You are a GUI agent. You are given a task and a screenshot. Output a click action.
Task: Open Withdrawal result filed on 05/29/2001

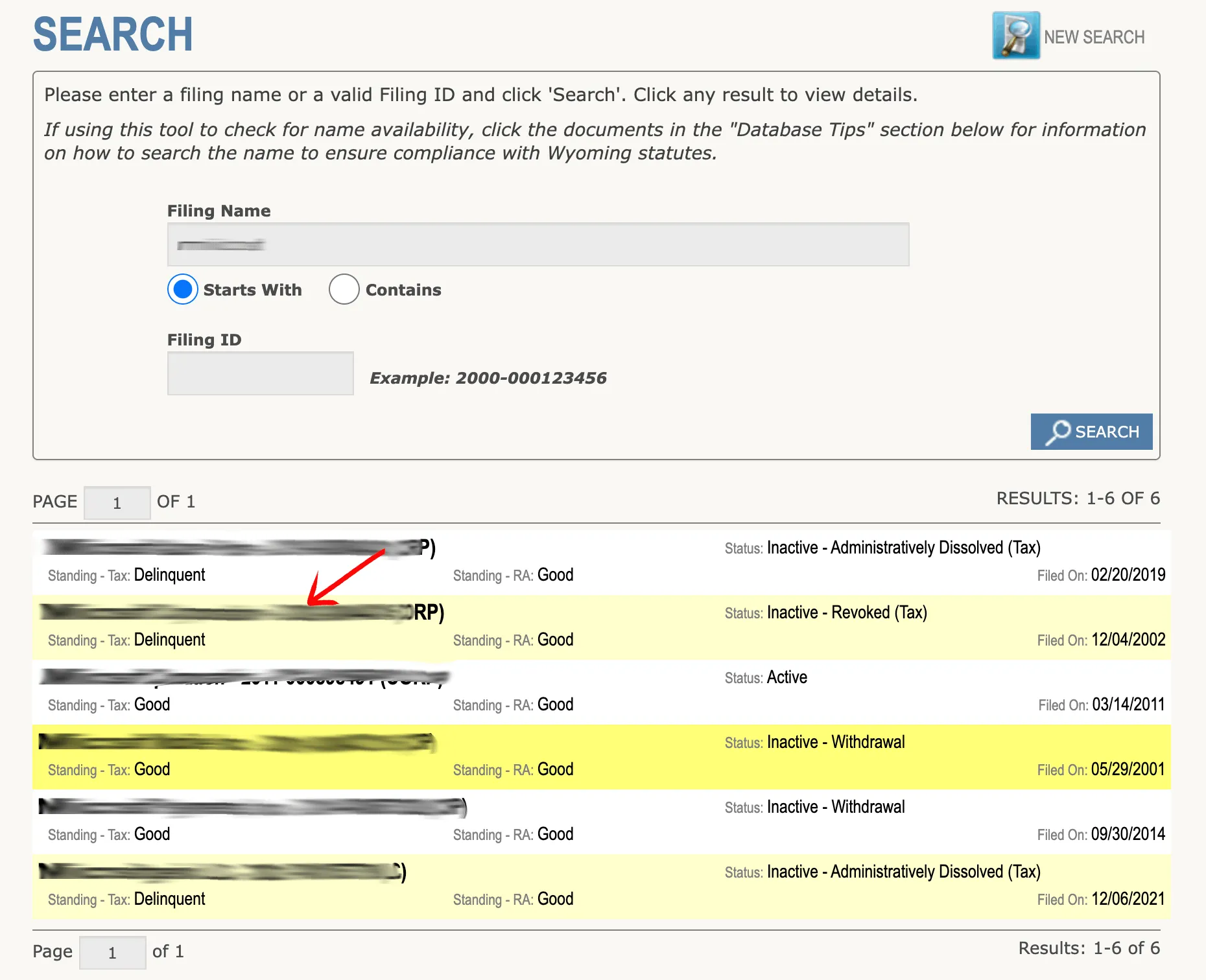(x=602, y=757)
